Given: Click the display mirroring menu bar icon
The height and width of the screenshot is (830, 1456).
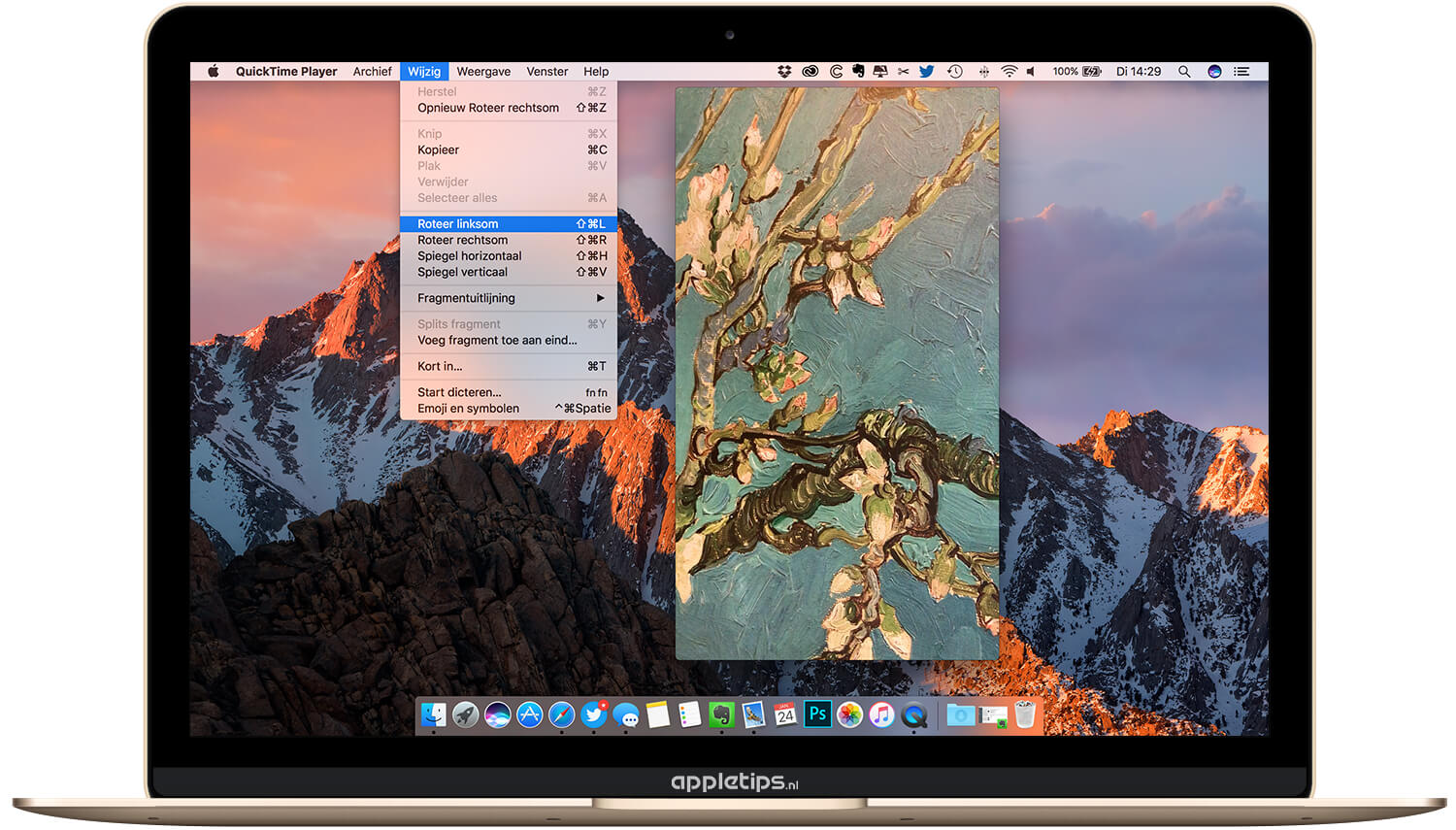Looking at the screenshot, I should click(x=880, y=71).
